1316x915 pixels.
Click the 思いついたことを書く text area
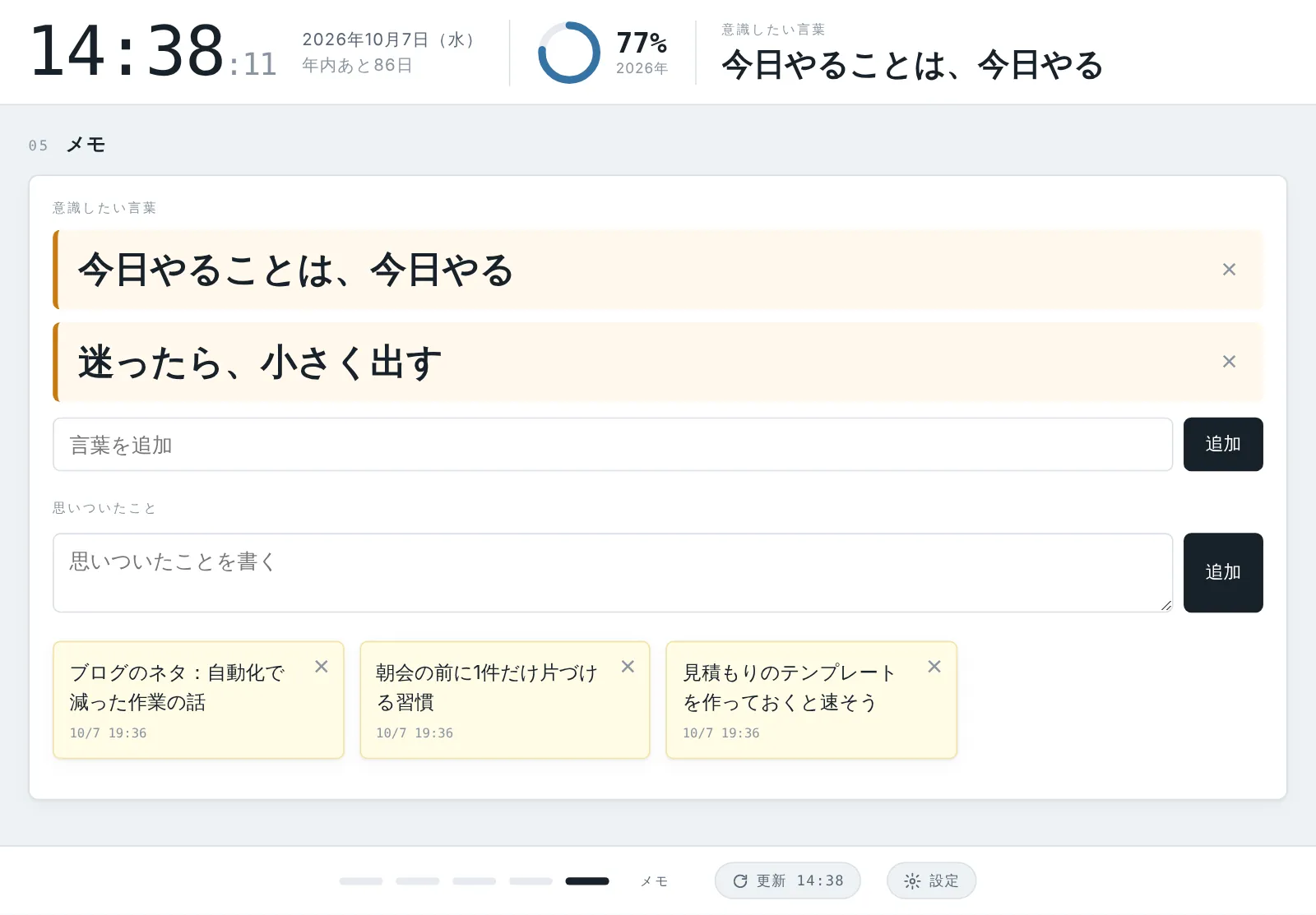click(613, 573)
